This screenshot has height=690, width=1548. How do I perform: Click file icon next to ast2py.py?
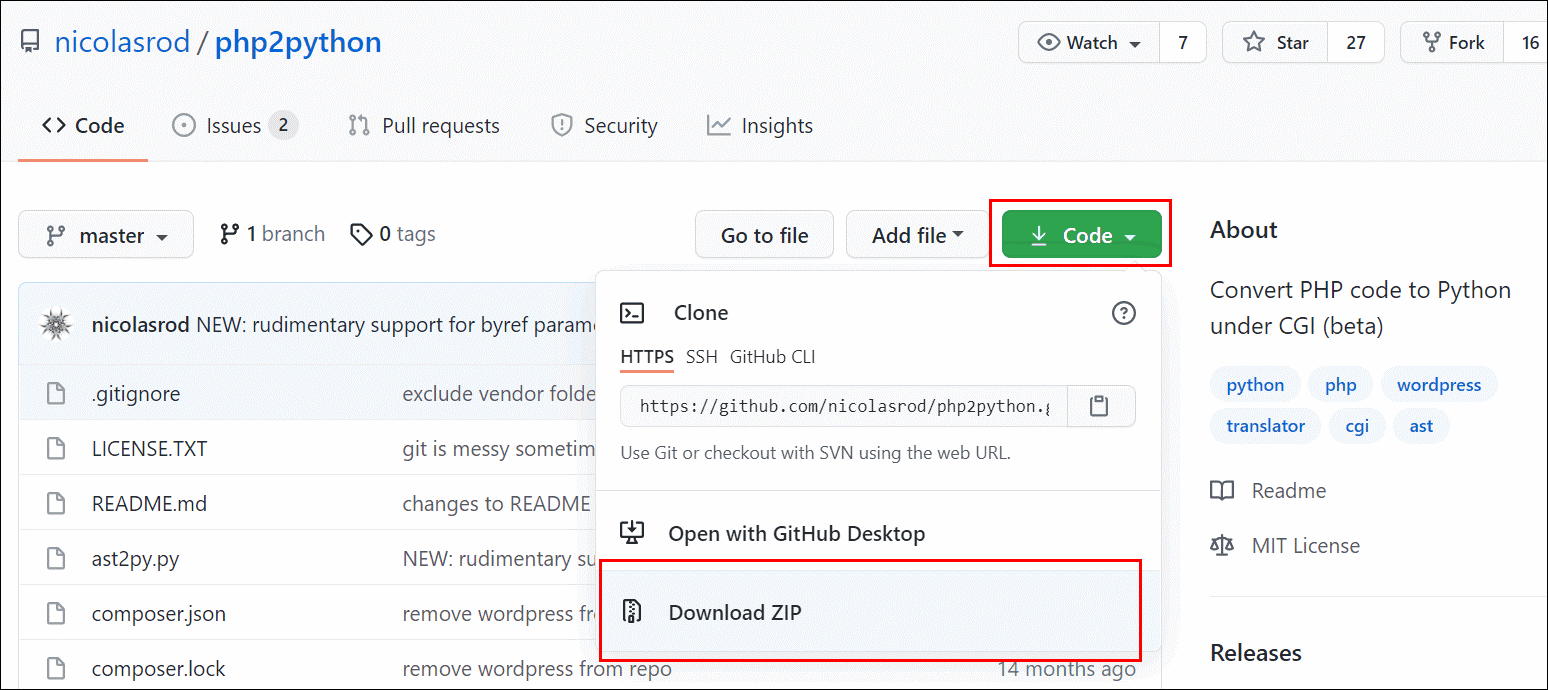[56, 558]
